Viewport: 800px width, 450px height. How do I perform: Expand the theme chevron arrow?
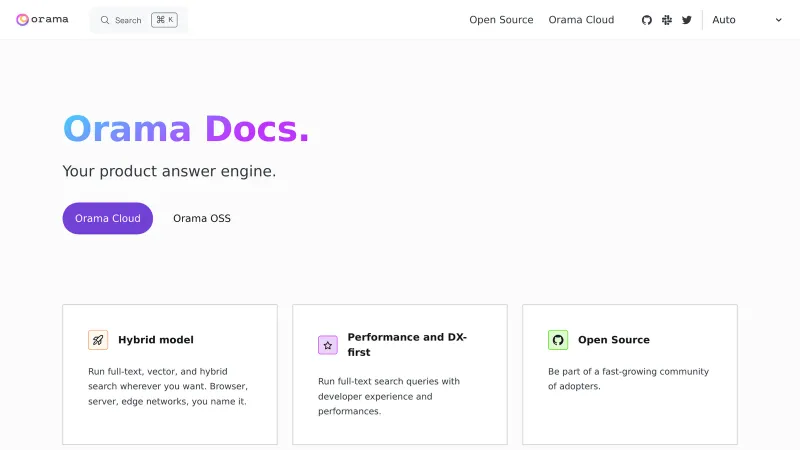[x=779, y=20]
